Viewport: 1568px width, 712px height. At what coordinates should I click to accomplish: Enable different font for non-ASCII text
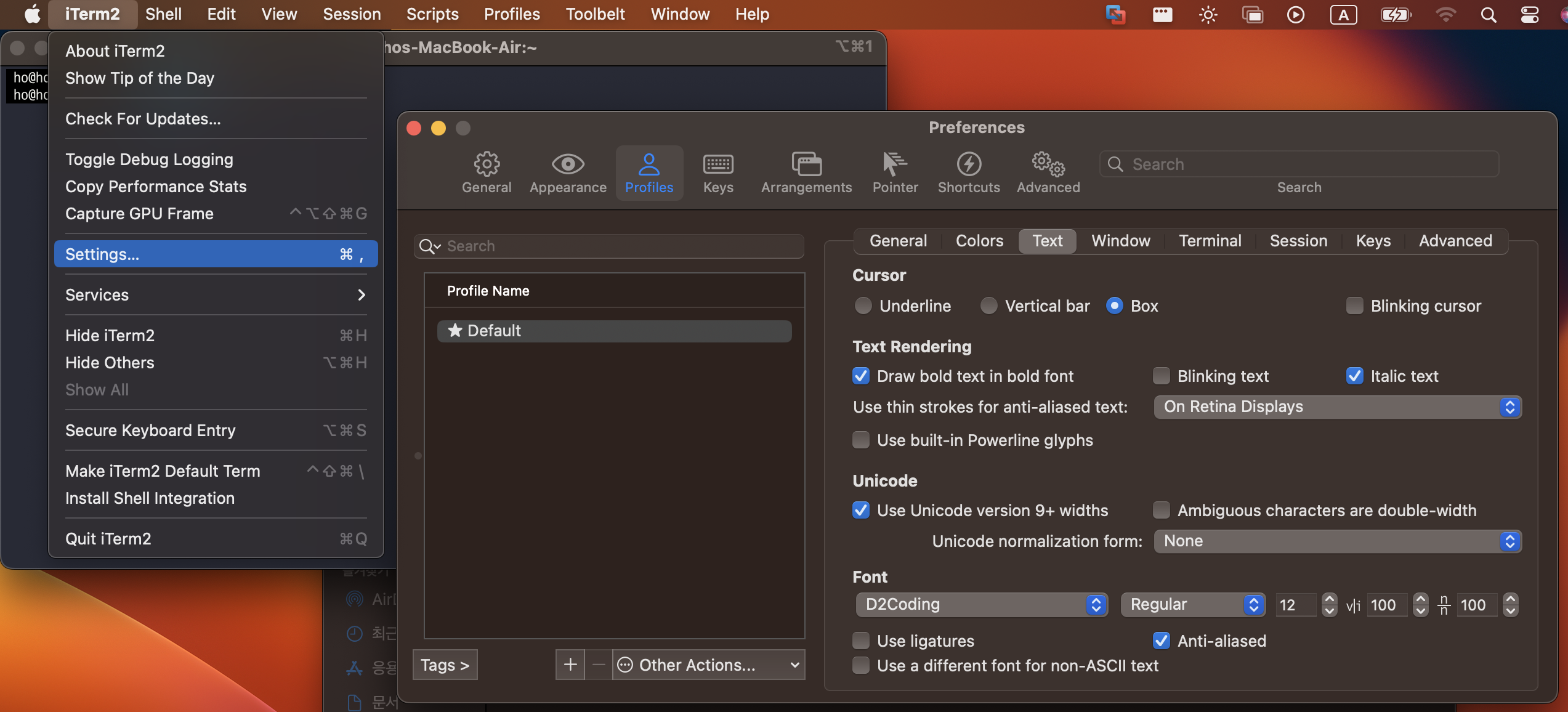pyautogui.click(x=860, y=665)
